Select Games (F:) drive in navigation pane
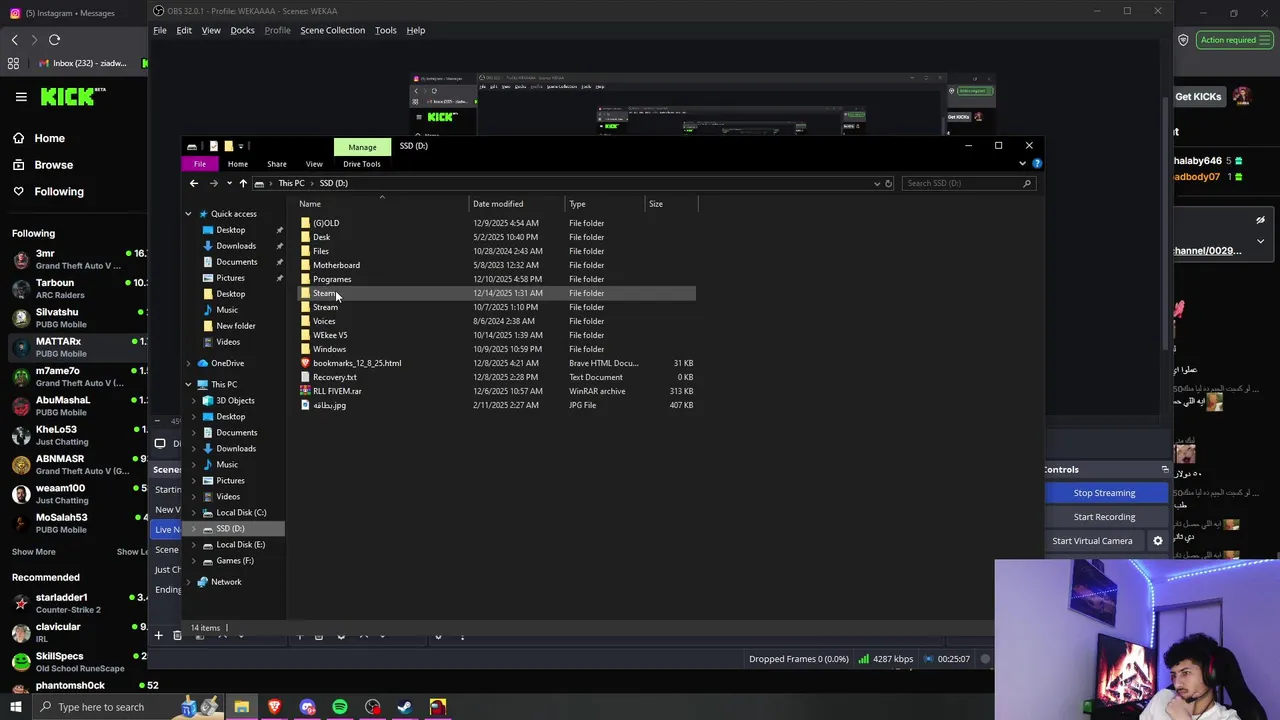This screenshot has width=1280, height=720. click(x=235, y=561)
